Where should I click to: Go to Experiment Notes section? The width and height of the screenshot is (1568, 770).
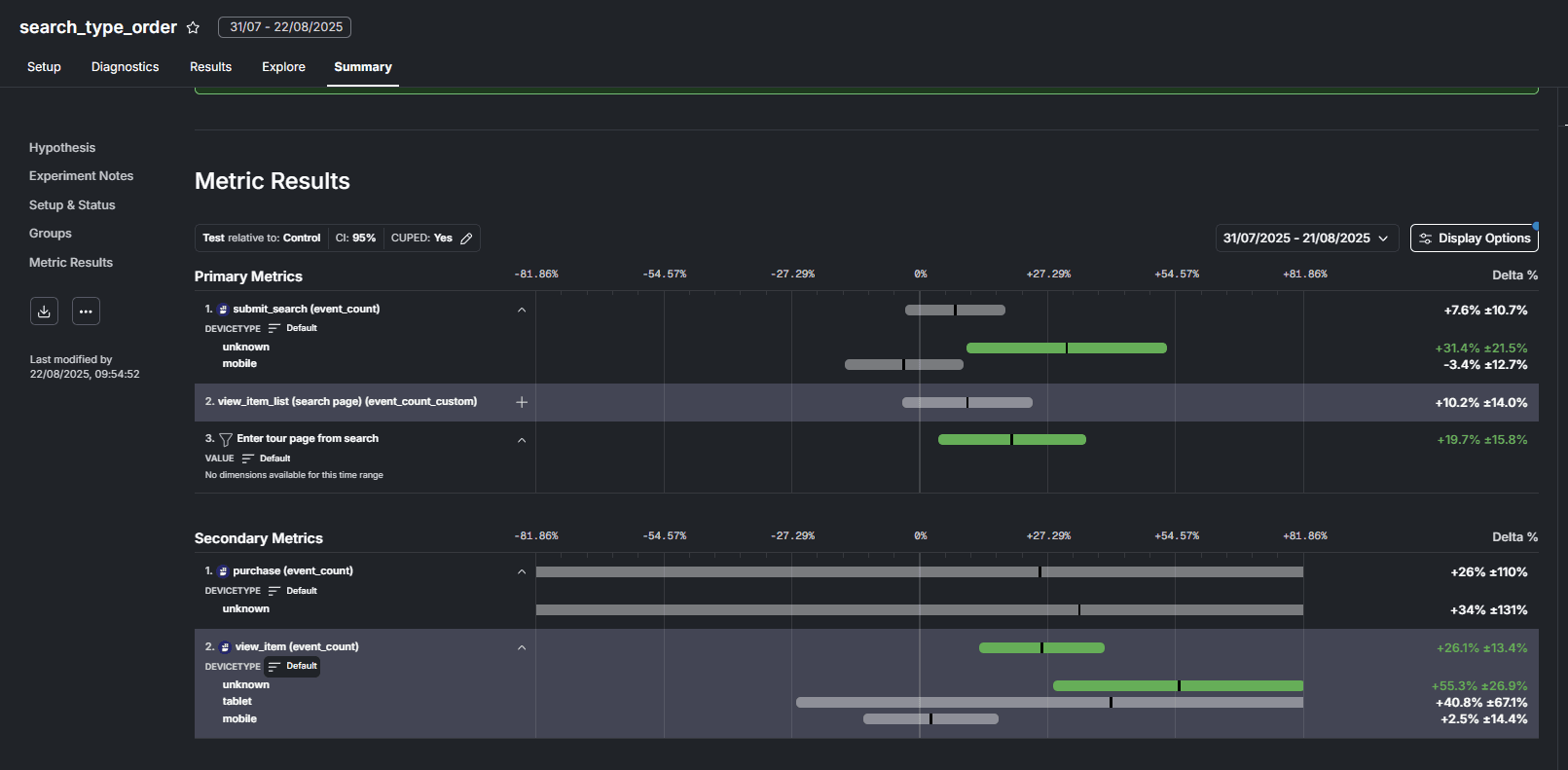(81, 176)
